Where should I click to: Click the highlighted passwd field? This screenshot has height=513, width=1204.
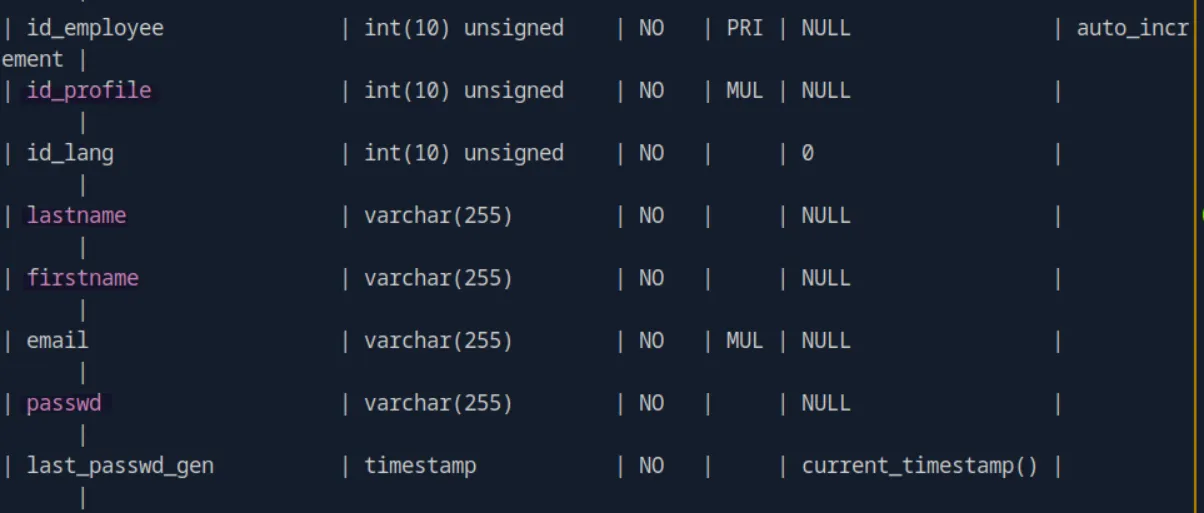64,403
